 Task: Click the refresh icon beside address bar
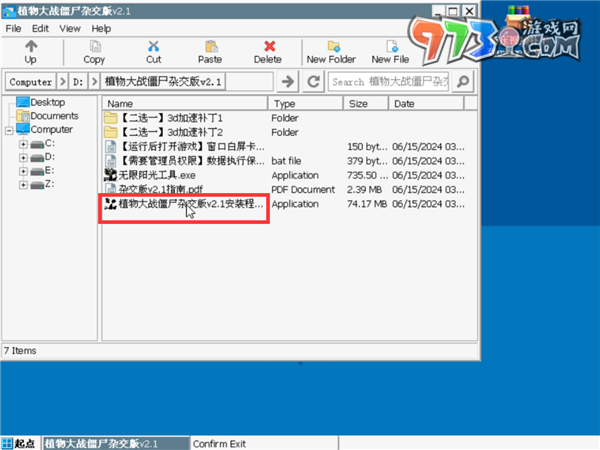tap(313, 81)
